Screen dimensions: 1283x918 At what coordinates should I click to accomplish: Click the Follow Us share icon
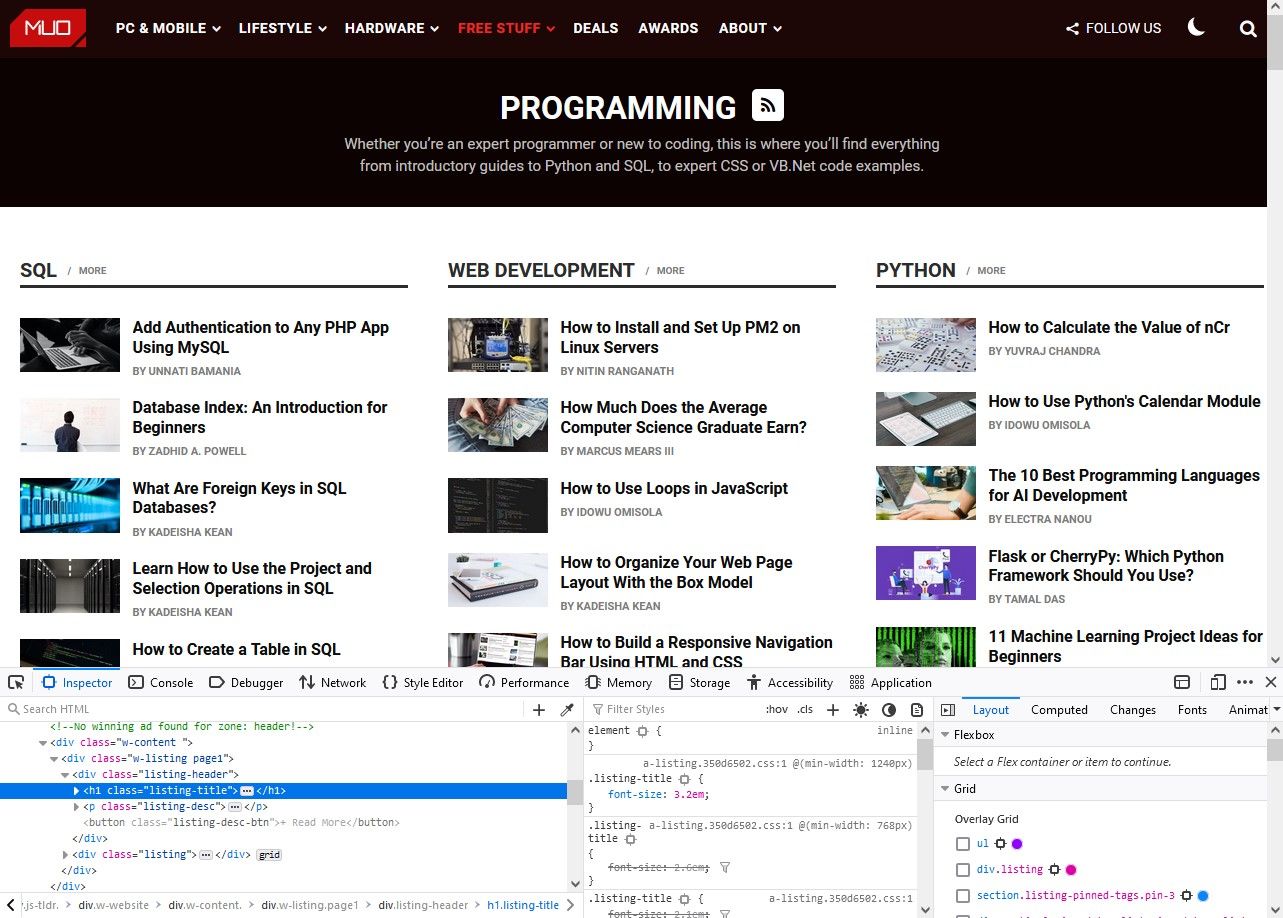coord(1072,29)
